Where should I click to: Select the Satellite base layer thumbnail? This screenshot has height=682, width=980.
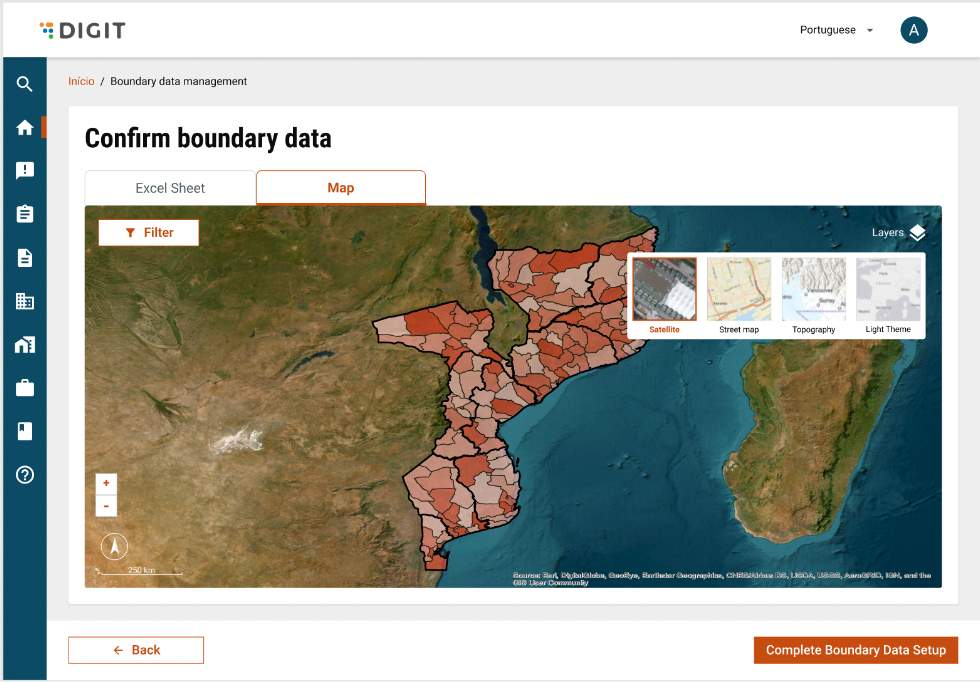pos(664,289)
